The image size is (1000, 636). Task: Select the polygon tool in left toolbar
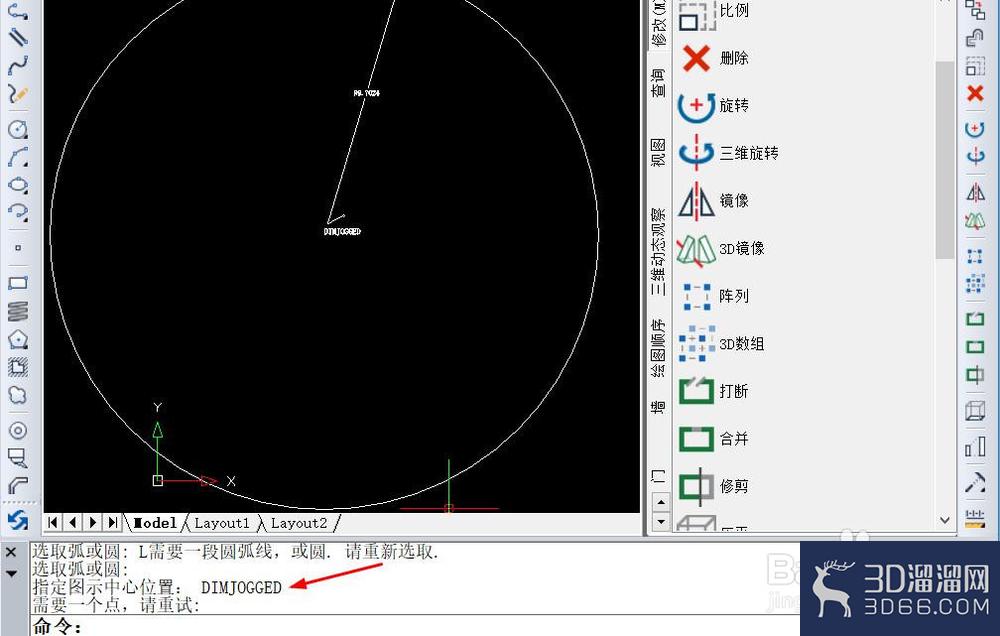tap(18, 339)
